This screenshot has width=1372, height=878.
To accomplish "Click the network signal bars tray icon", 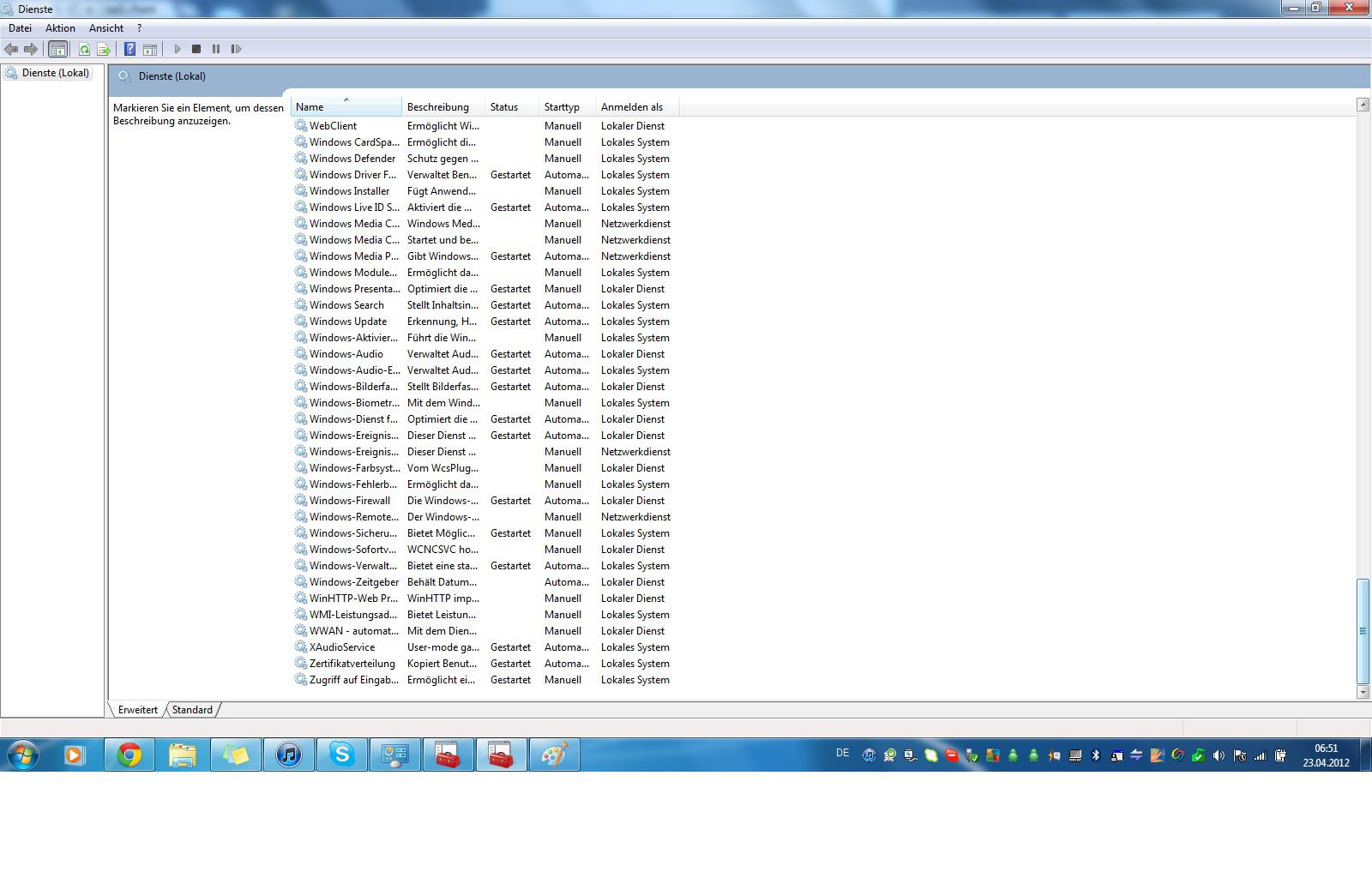I will tap(1260, 755).
